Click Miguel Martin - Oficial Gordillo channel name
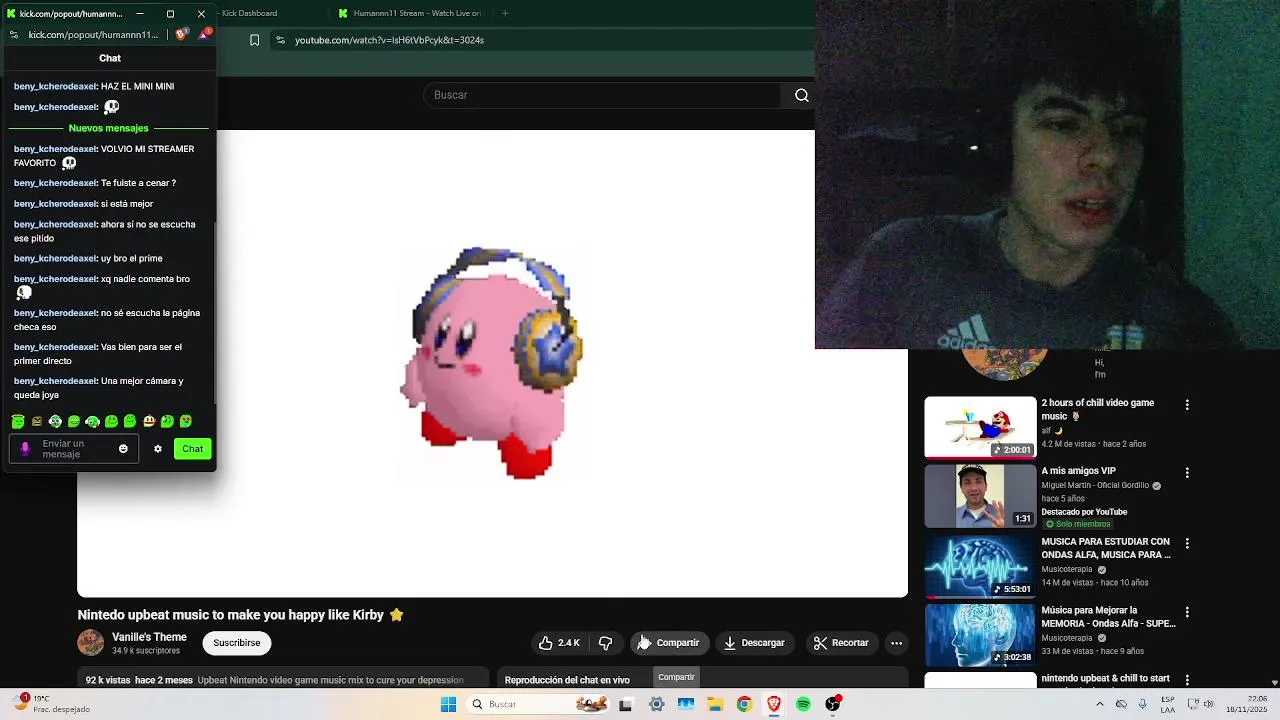The width and height of the screenshot is (1280, 720). [1096, 485]
